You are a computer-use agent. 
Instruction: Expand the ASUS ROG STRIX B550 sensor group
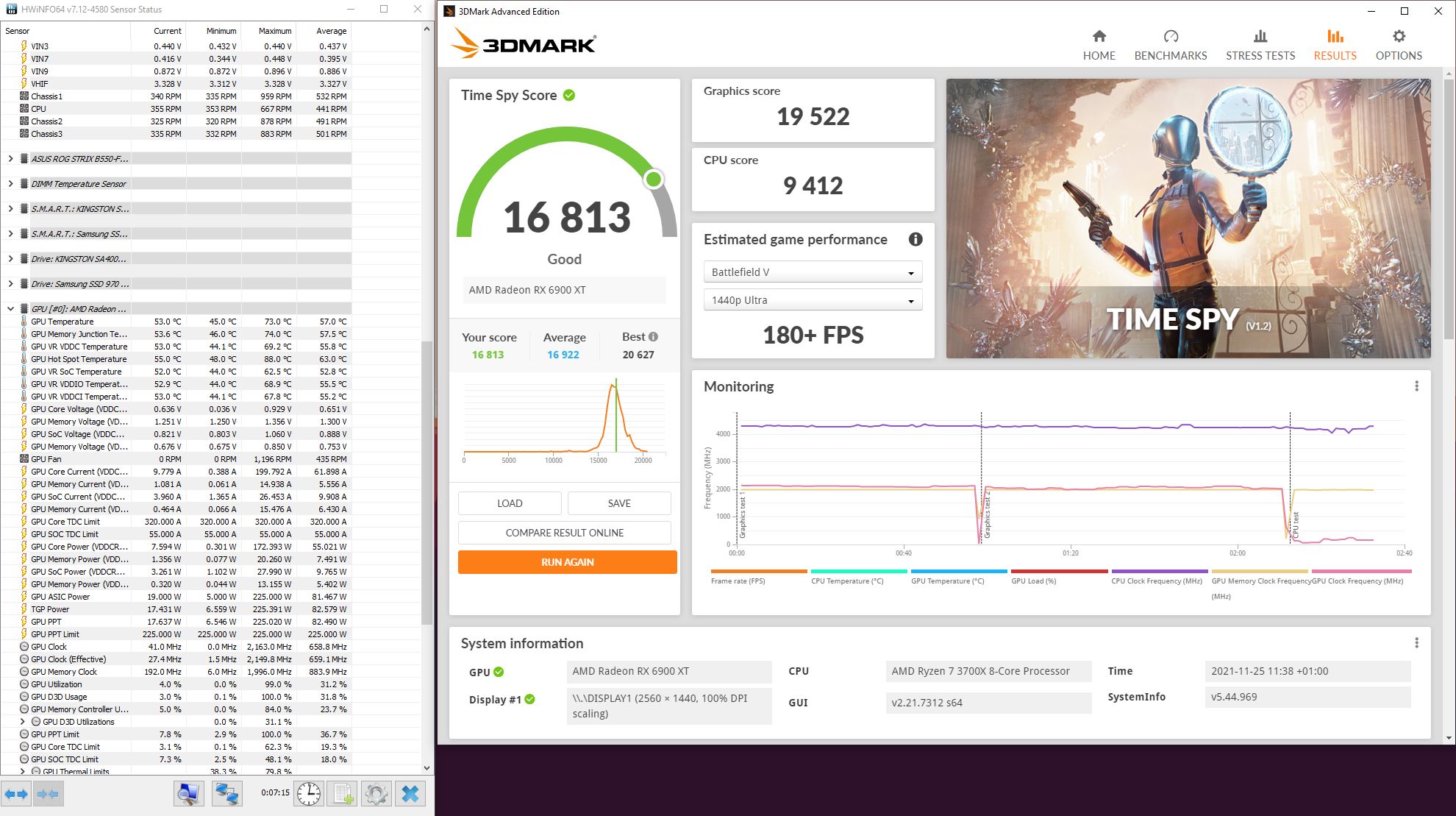click(10, 159)
